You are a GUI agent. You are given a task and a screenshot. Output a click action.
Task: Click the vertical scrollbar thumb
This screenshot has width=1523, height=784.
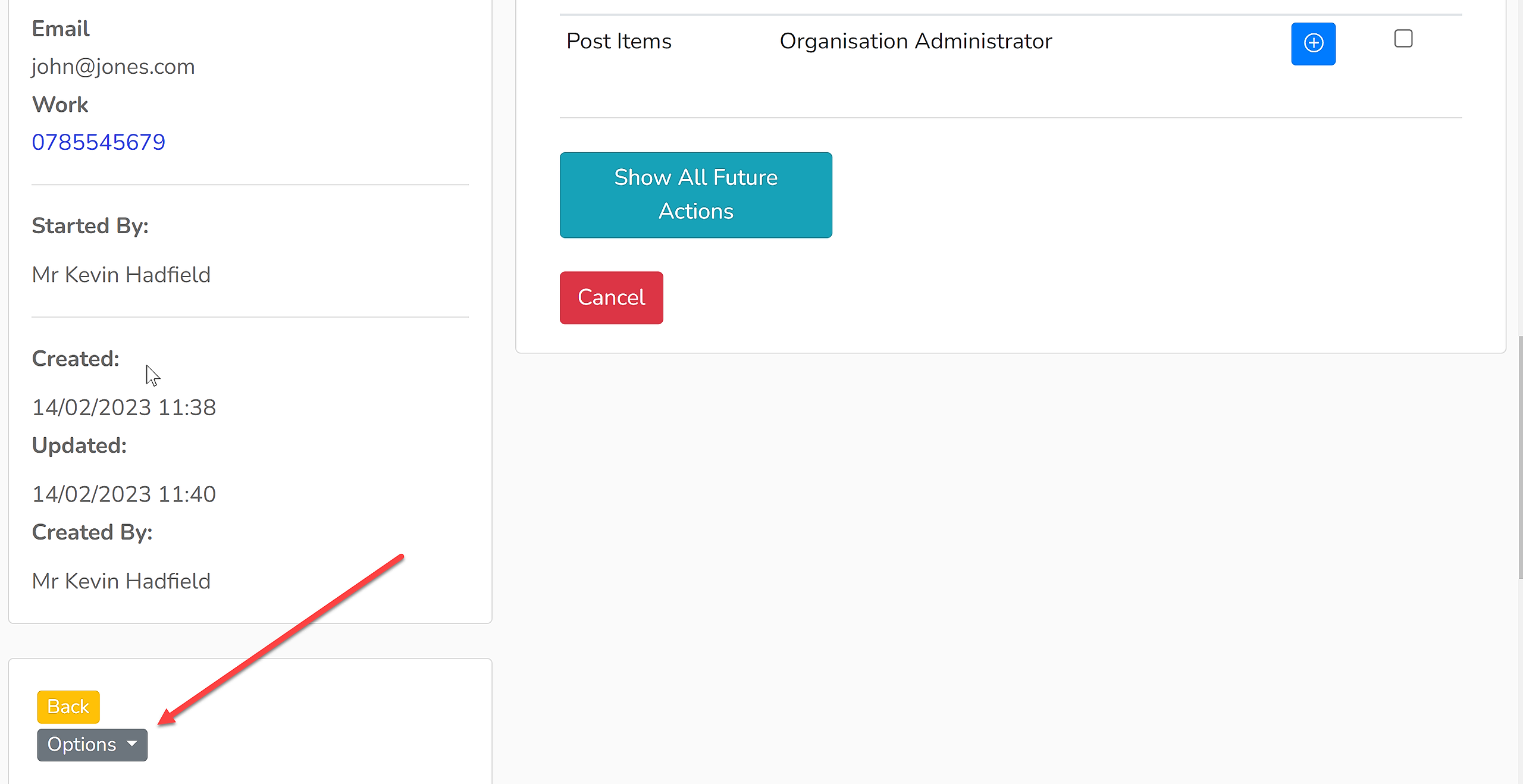(x=1519, y=457)
